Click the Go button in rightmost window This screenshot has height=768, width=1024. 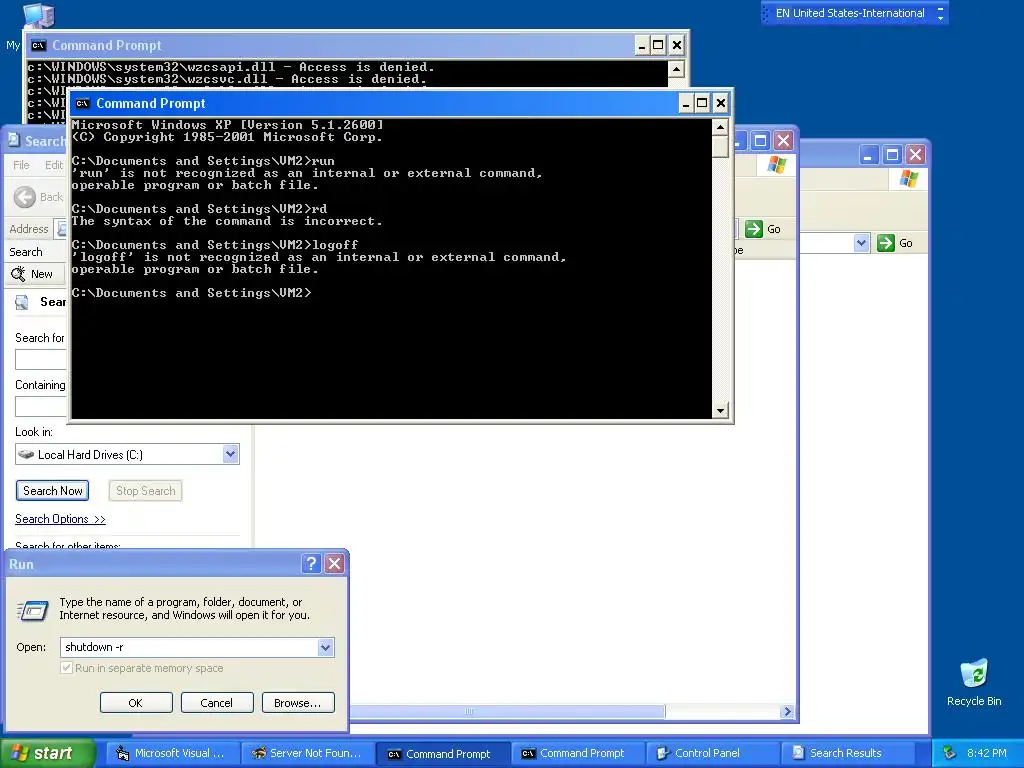click(895, 243)
